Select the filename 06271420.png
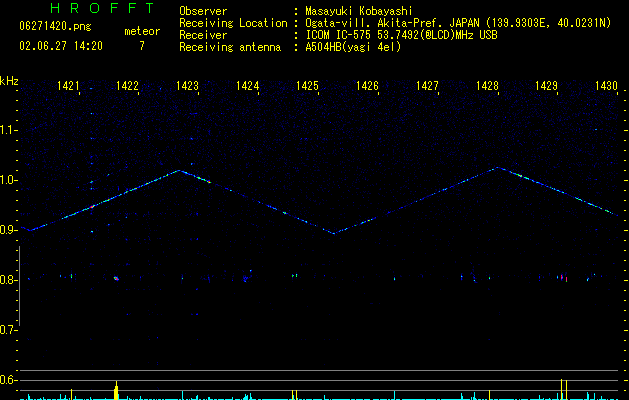The image size is (629, 400). point(55,27)
